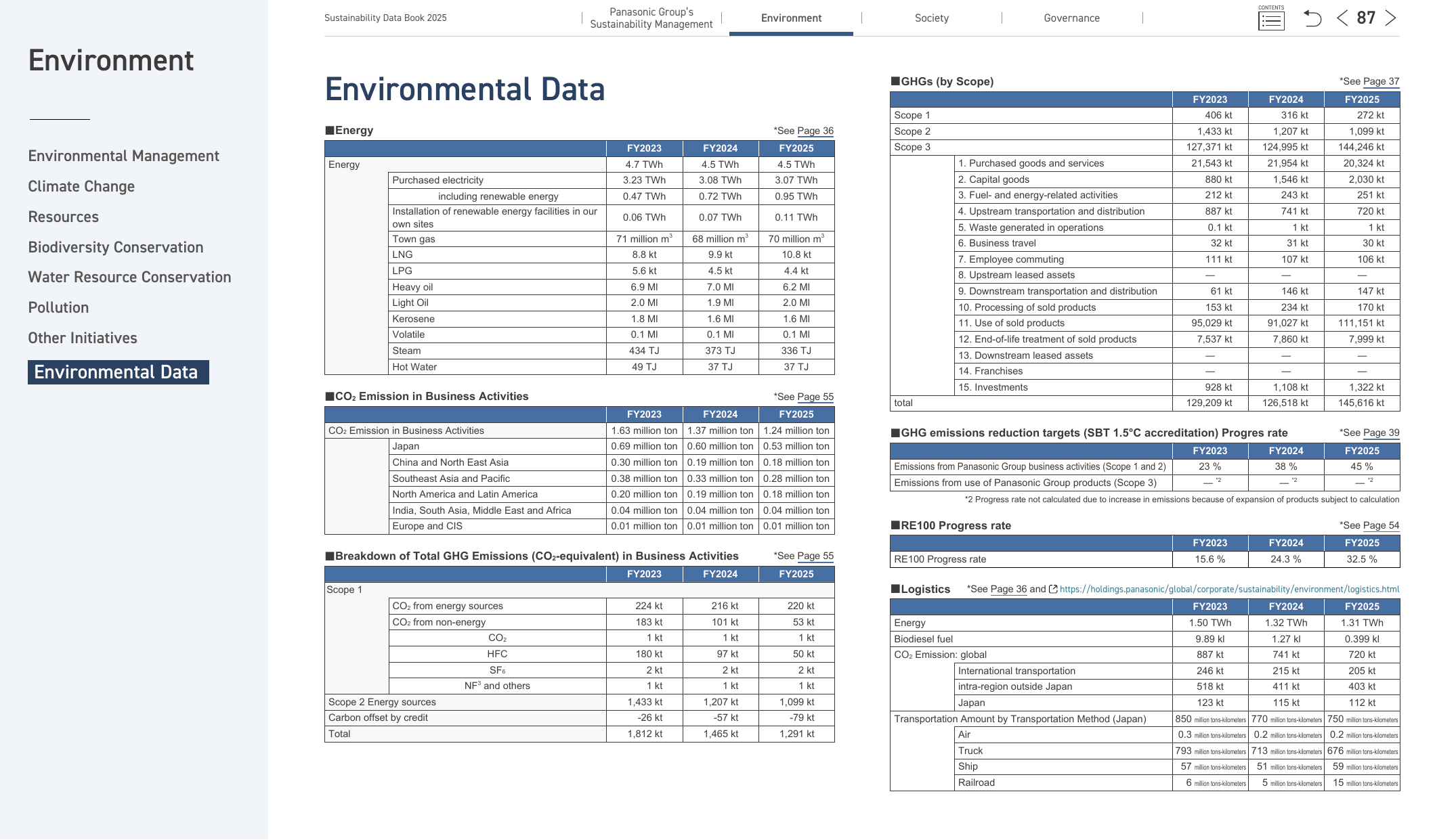Open the holdings.panasonic logistics URL
Image resolution: width=1456 pixels, height=840 pixels.
coord(1229,590)
